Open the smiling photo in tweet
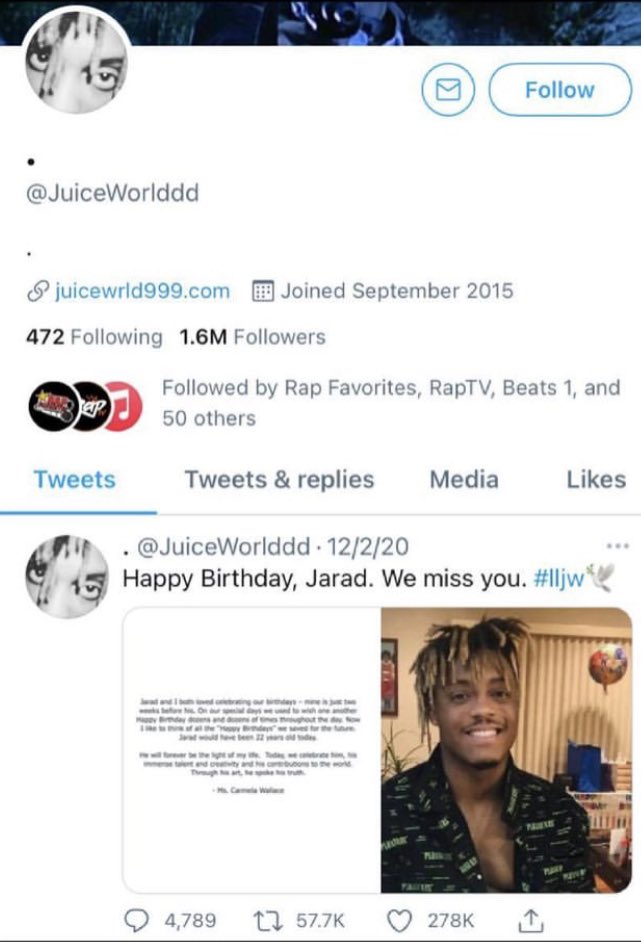 506,750
